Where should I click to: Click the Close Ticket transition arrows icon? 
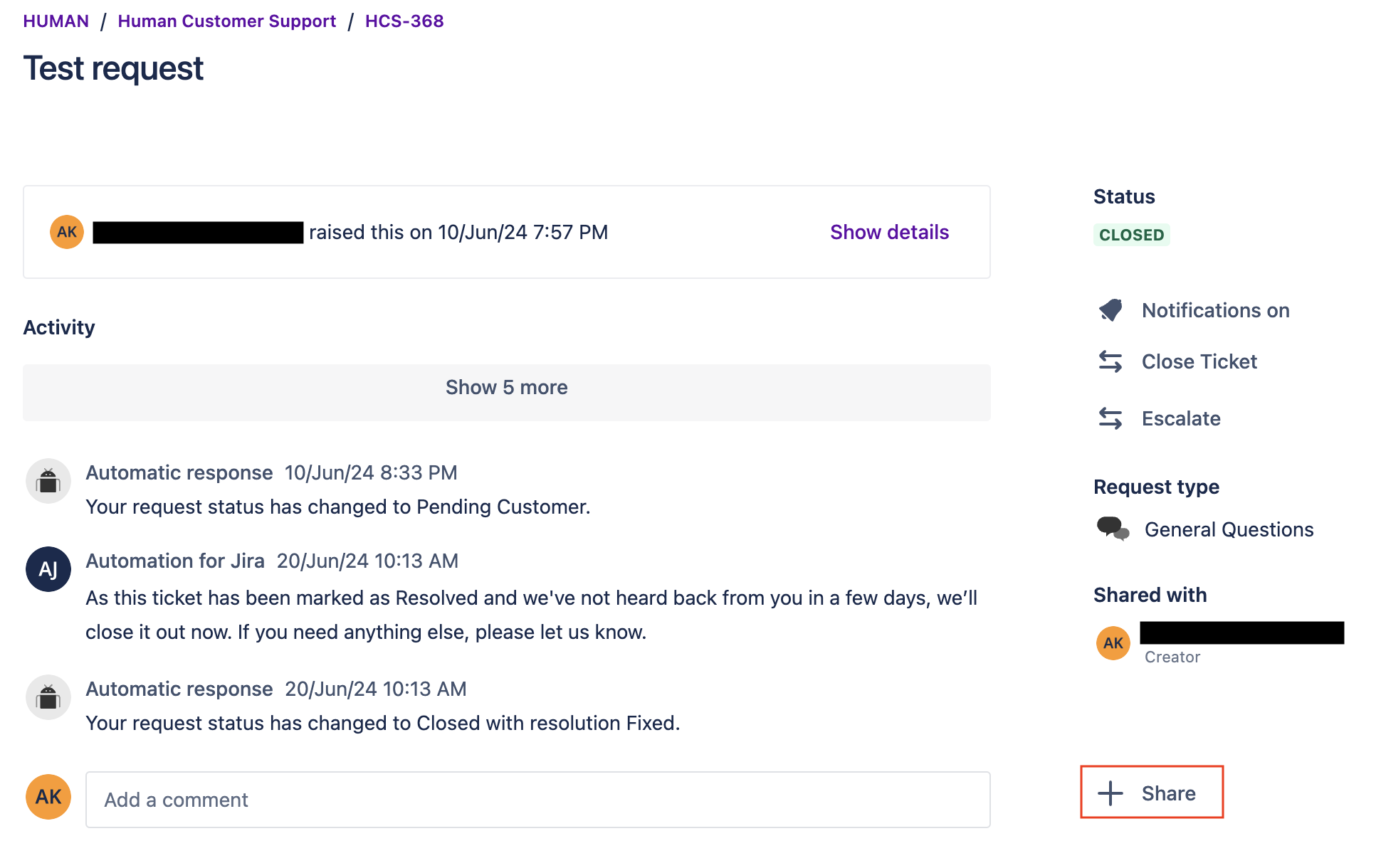pos(1110,361)
